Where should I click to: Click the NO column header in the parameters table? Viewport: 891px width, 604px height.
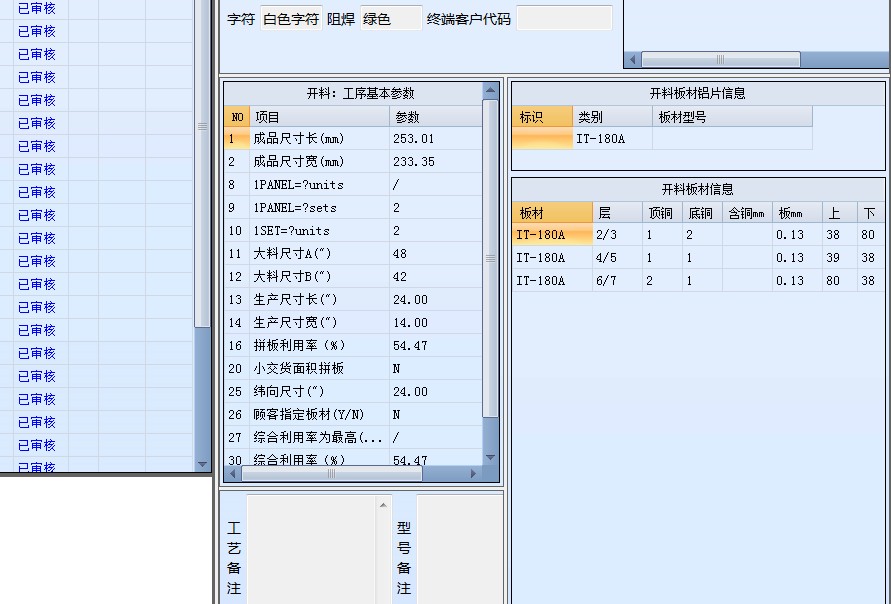coord(237,117)
